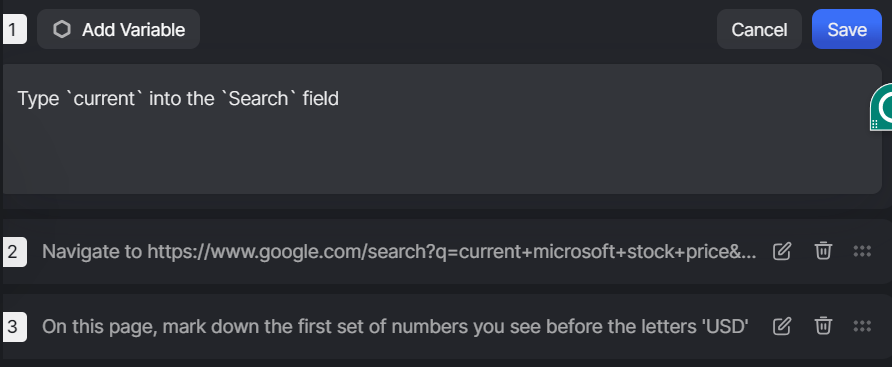Cancel editing the current step

pyautogui.click(x=759, y=29)
